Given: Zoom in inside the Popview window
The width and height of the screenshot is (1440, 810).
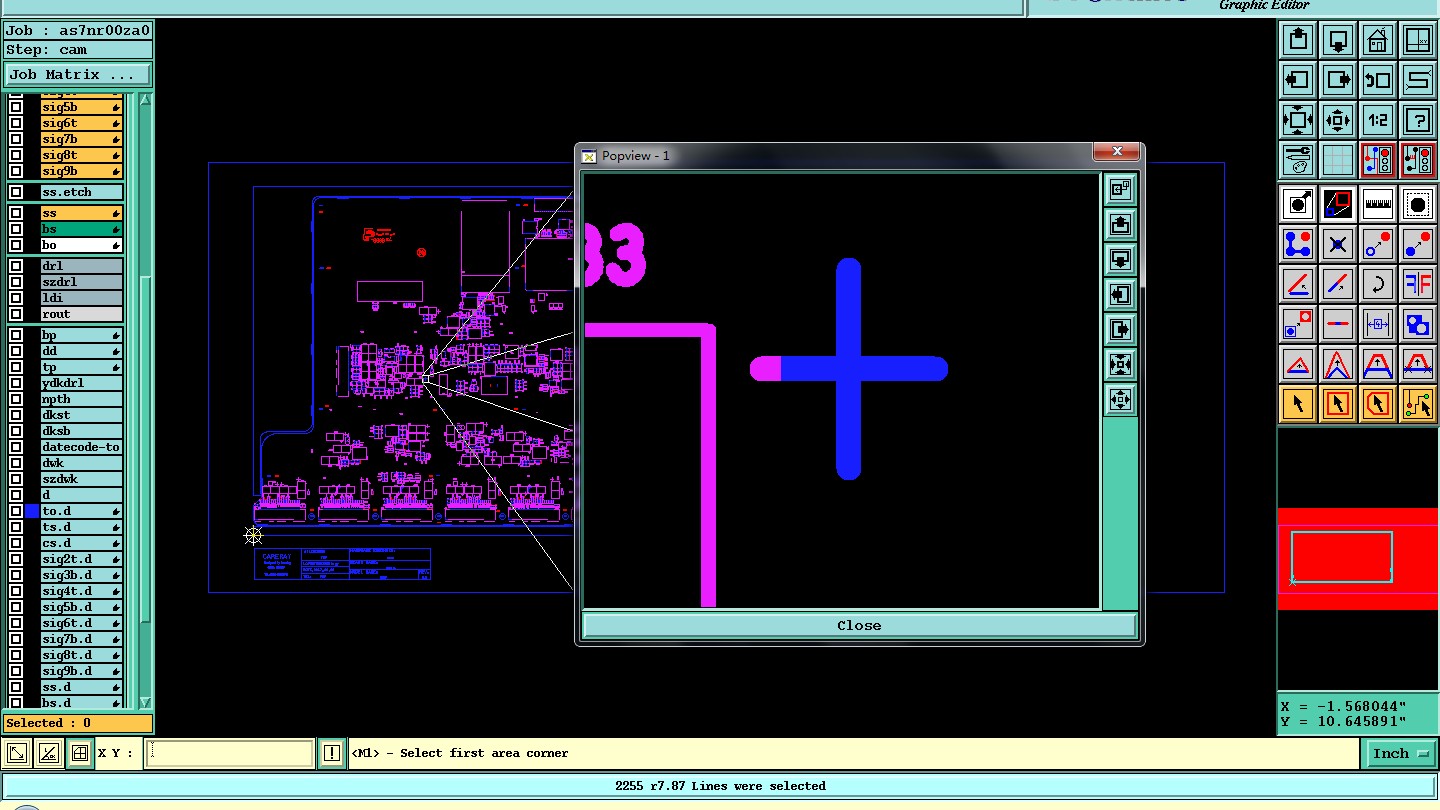Looking at the screenshot, I should pyautogui.click(x=1120, y=364).
